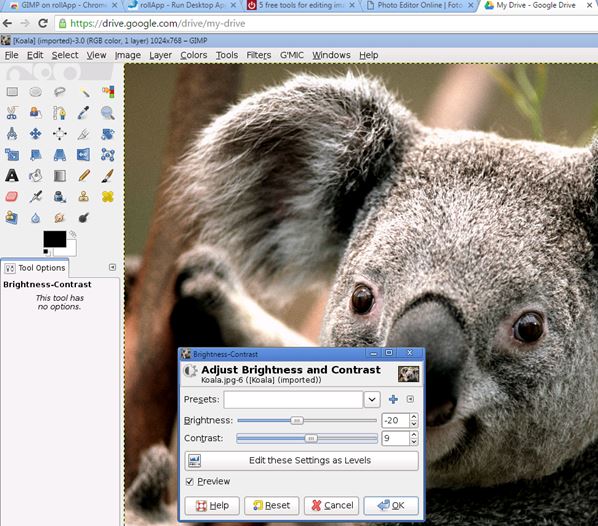Open the Colors menu
Screen dimensions: 598x526
coord(193,55)
